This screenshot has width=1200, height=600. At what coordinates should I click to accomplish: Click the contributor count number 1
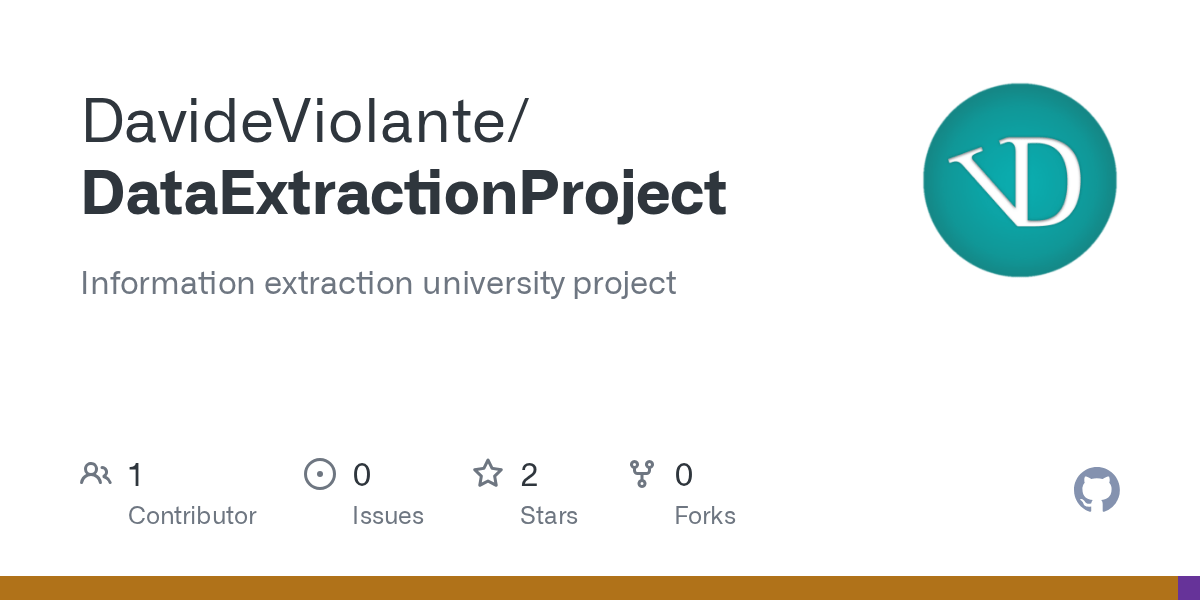click(136, 475)
